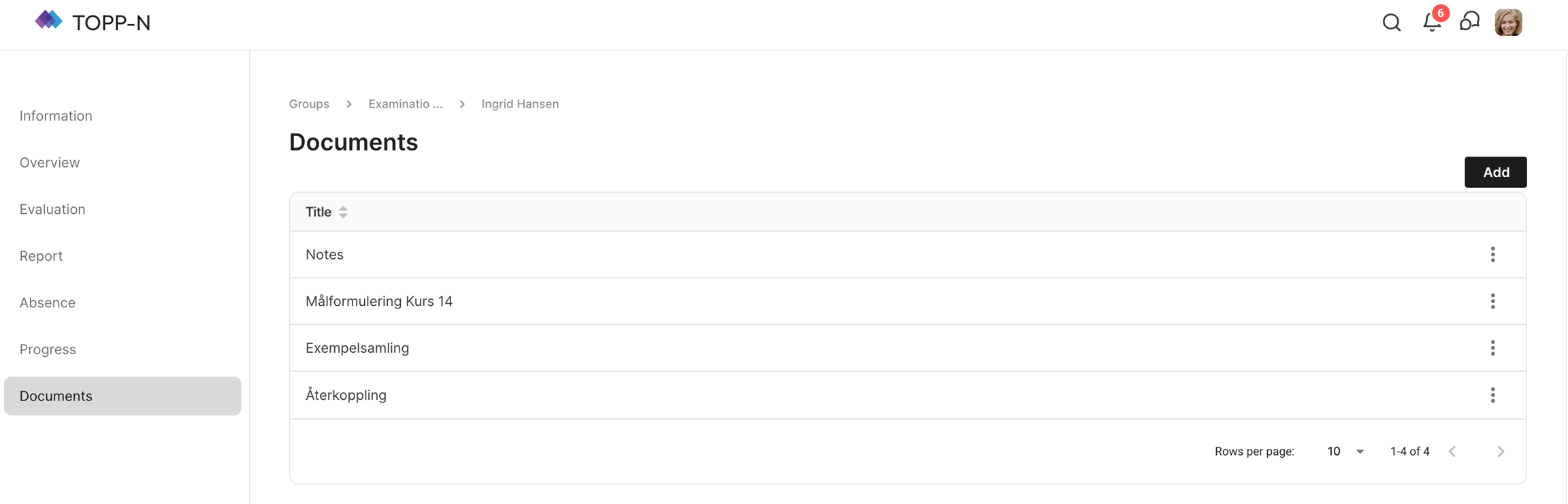Go to the previous page arrow
The image size is (1568, 504).
[1452, 452]
